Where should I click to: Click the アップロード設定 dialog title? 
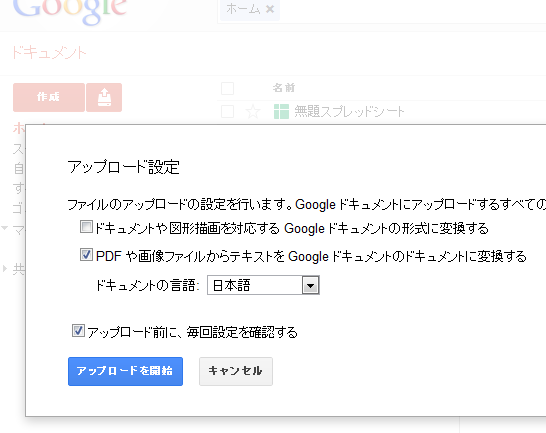123,167
